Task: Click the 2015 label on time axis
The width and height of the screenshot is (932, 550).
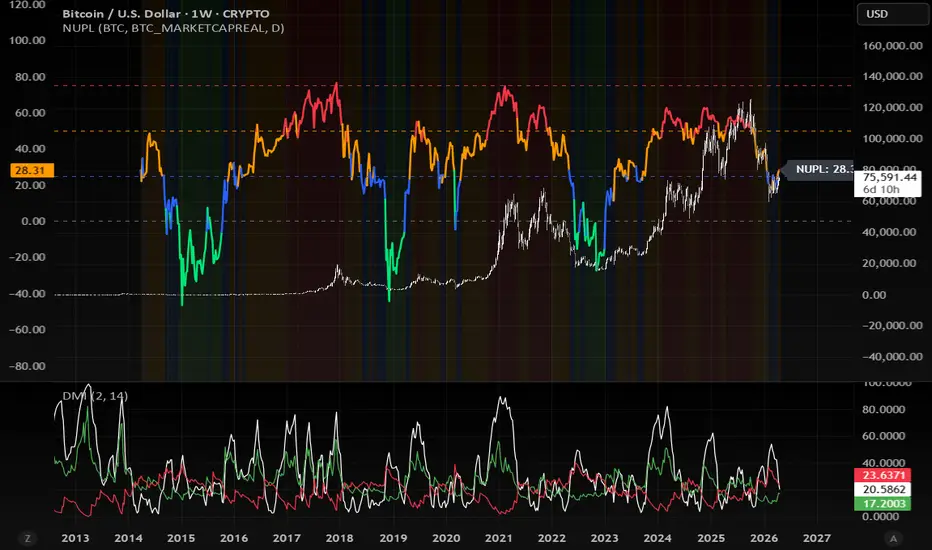Action: 181,538
